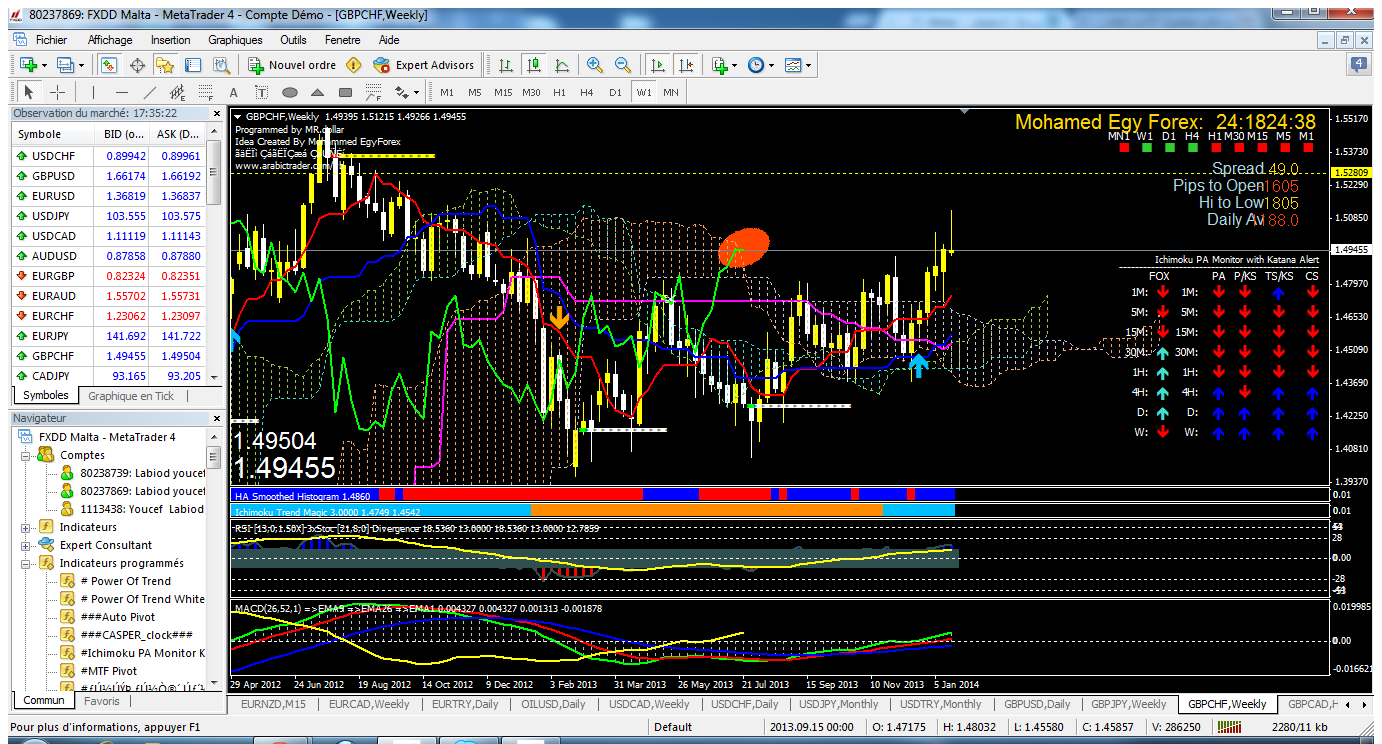1382x744 pixels.
Task: Open the Outils menu
Action: click(x=293, y=40)
